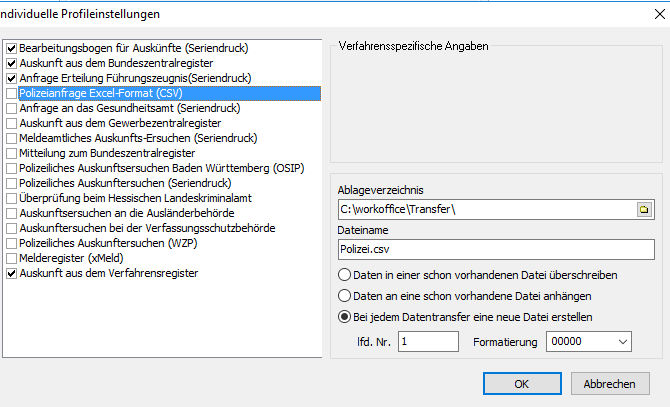
Task: Check Anfrage an das Gesundheitsamt (Seriendruck)
Action: pos(11,108)
